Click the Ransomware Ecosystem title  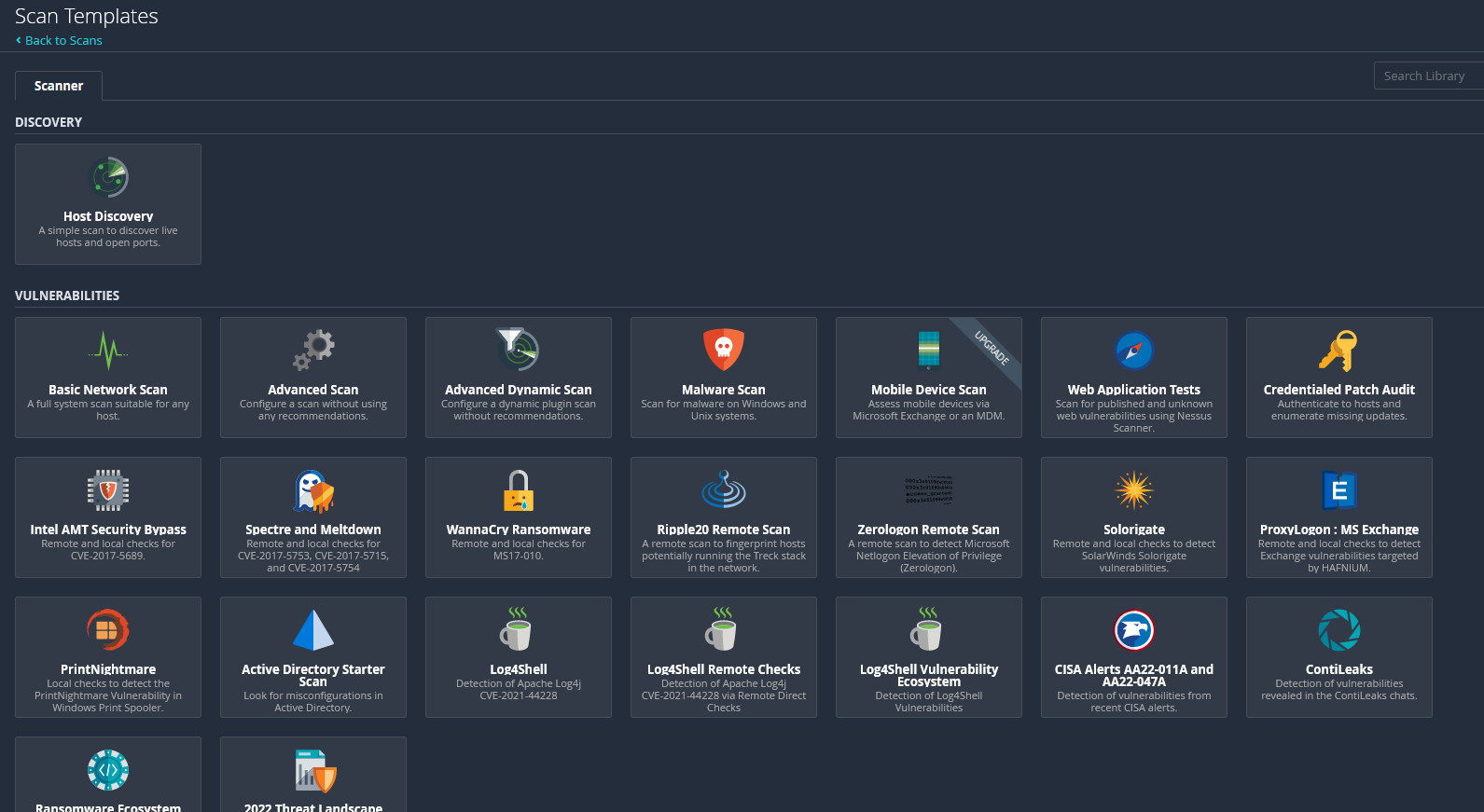(108, 807)
